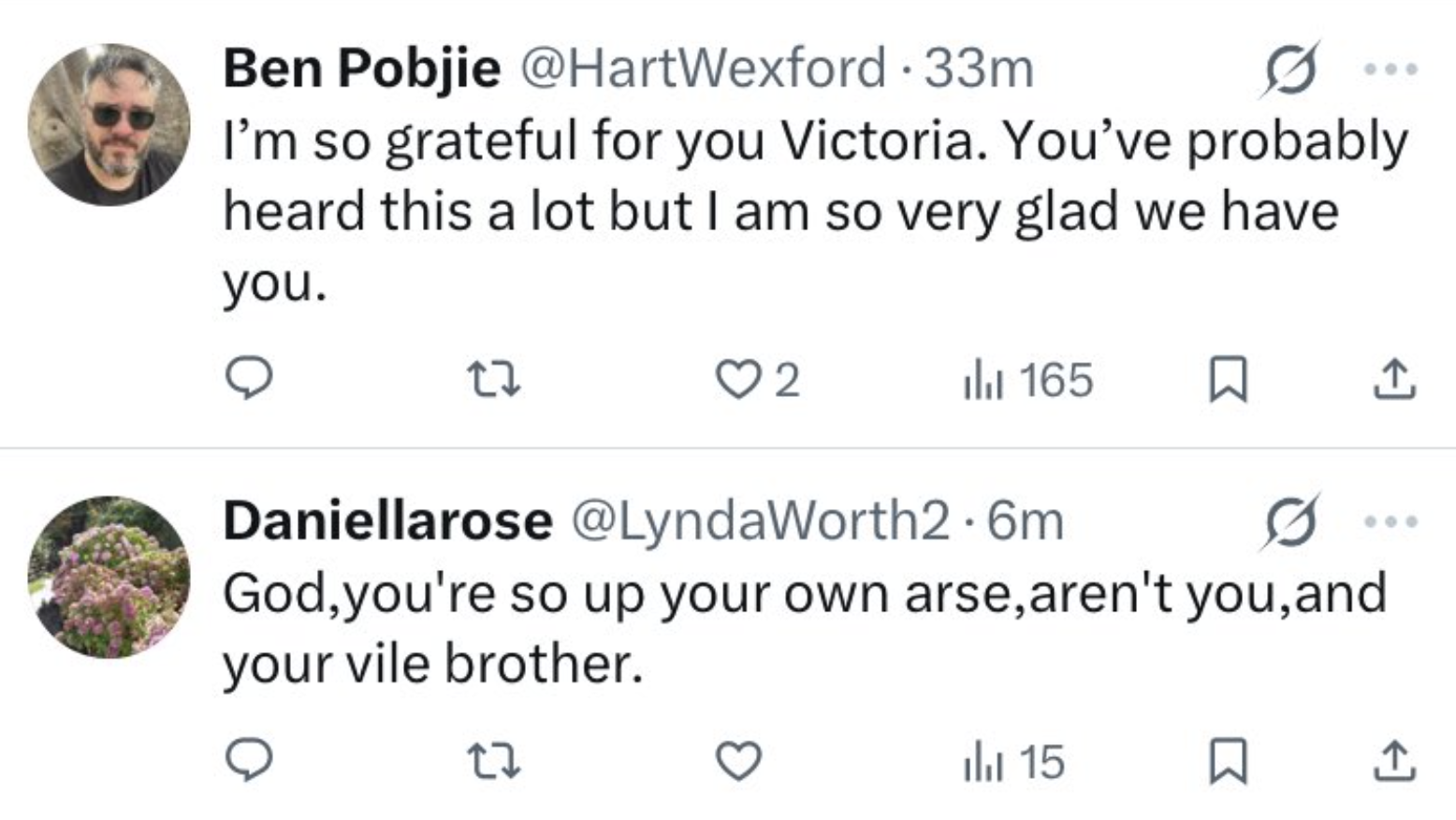Bookmark Ben Pobjie's tweet
Screen dimensions: 1456x820
click(1228, 380)
